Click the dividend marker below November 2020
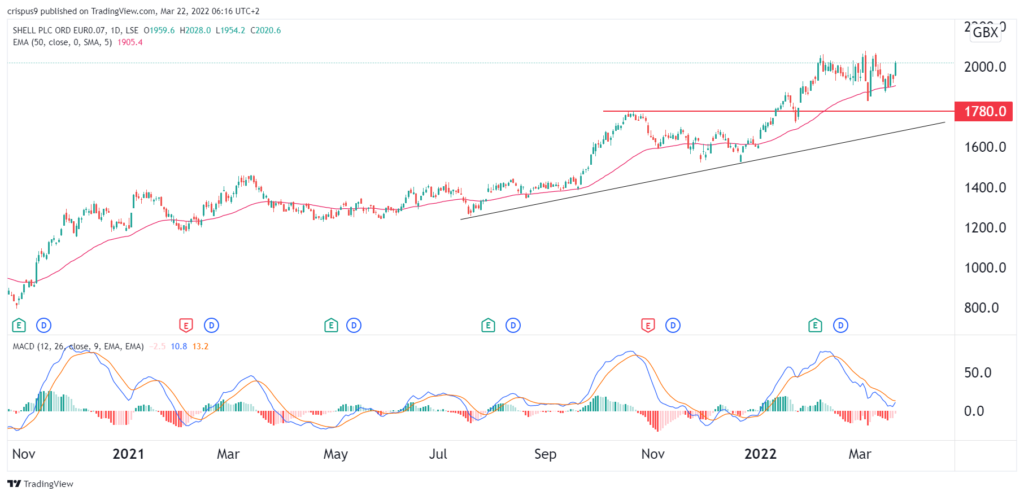1024x496 pixels. click(43, 323)
